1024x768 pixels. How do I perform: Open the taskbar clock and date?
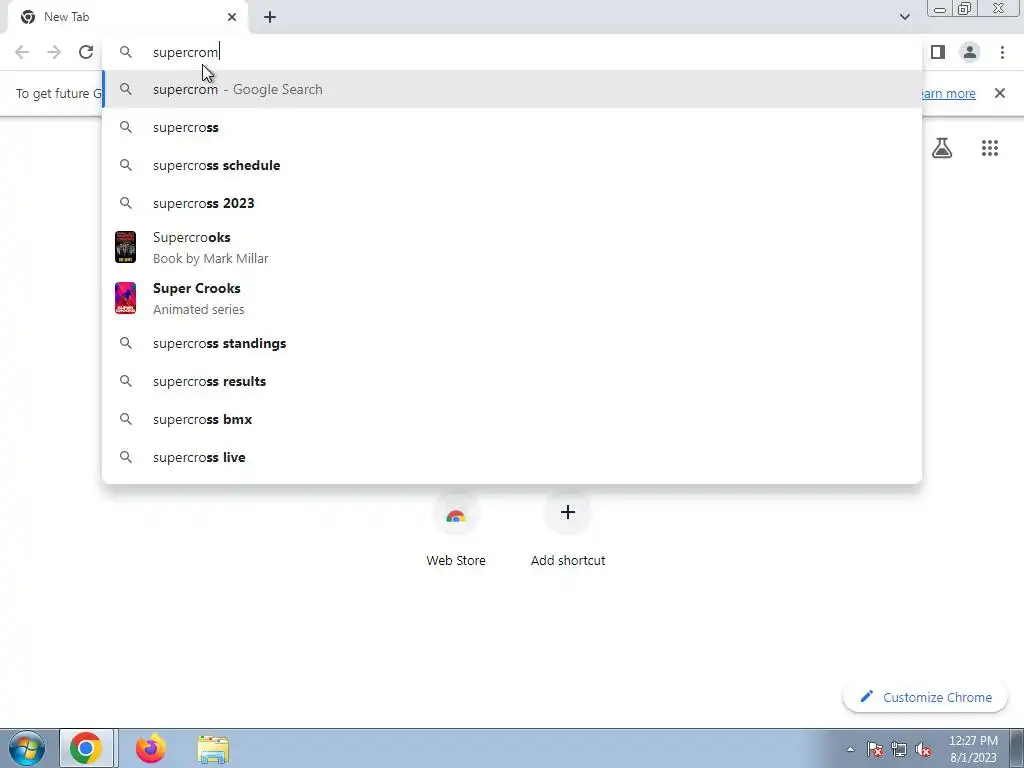tap(973, 749)
